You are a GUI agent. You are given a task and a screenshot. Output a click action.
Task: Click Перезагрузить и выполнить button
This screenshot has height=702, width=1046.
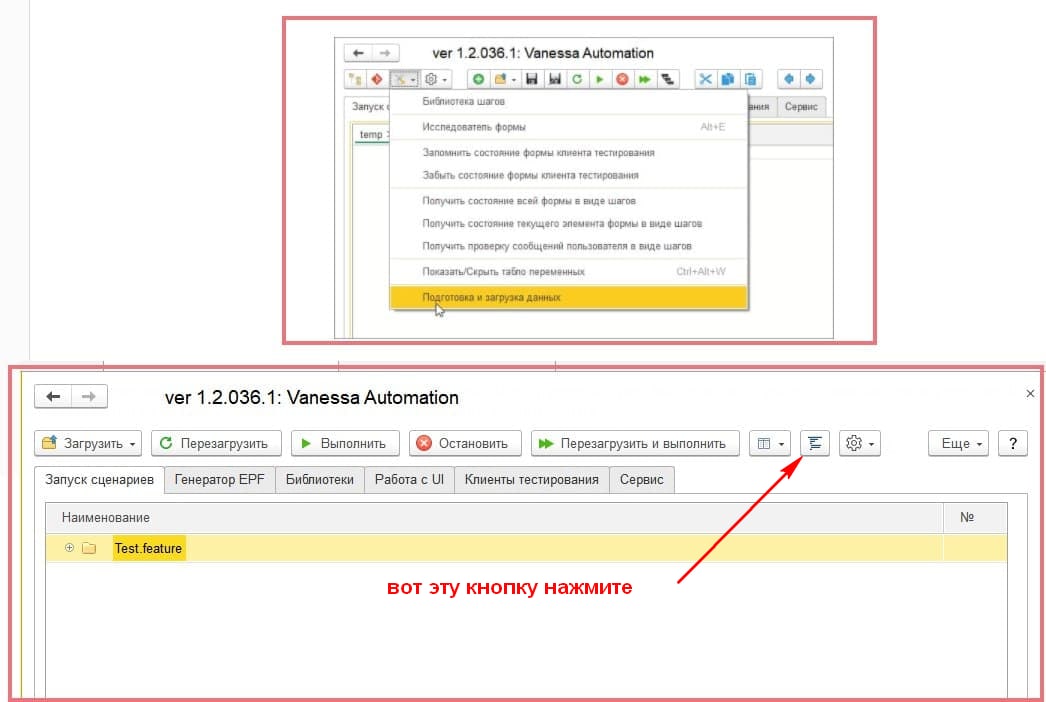coord(635,443)
